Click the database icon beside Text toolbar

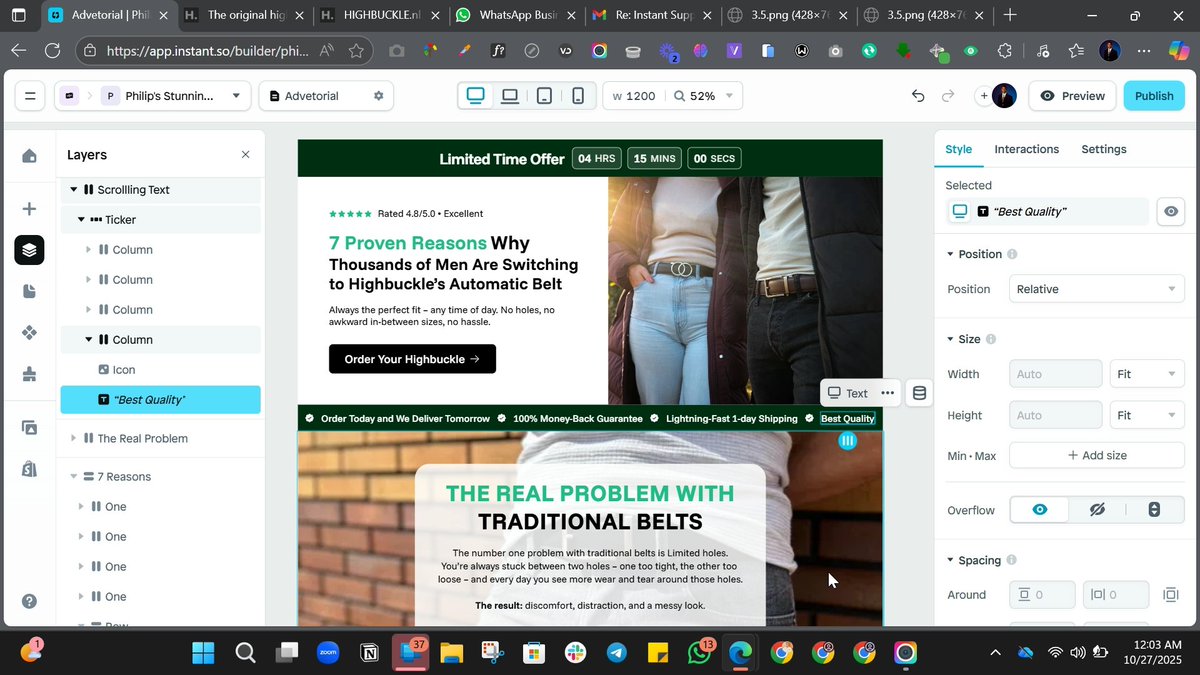(x=920, y=393)
